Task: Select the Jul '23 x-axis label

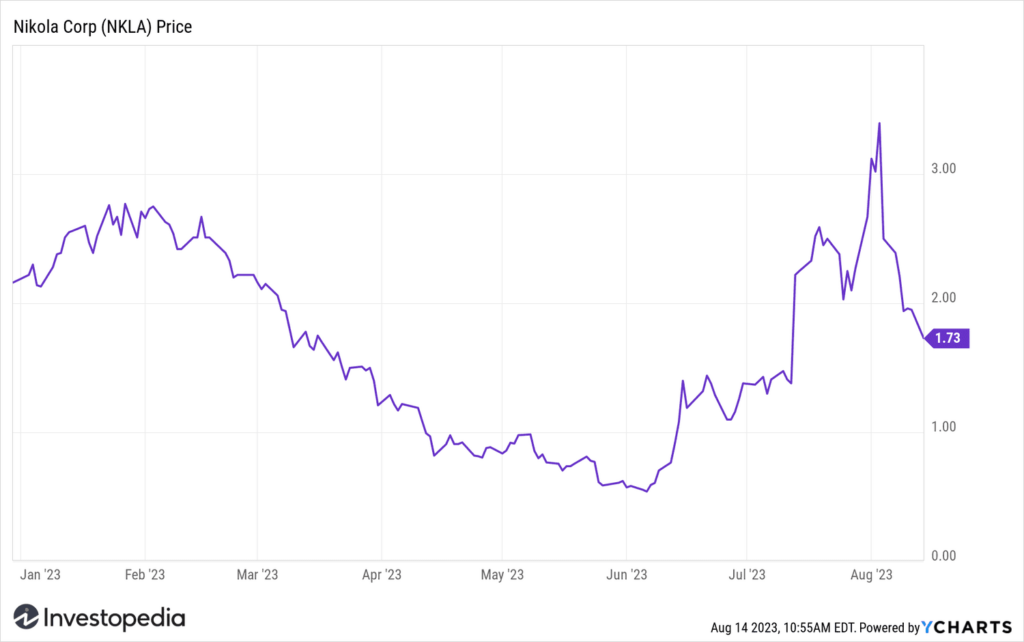Action: (746, 575)
